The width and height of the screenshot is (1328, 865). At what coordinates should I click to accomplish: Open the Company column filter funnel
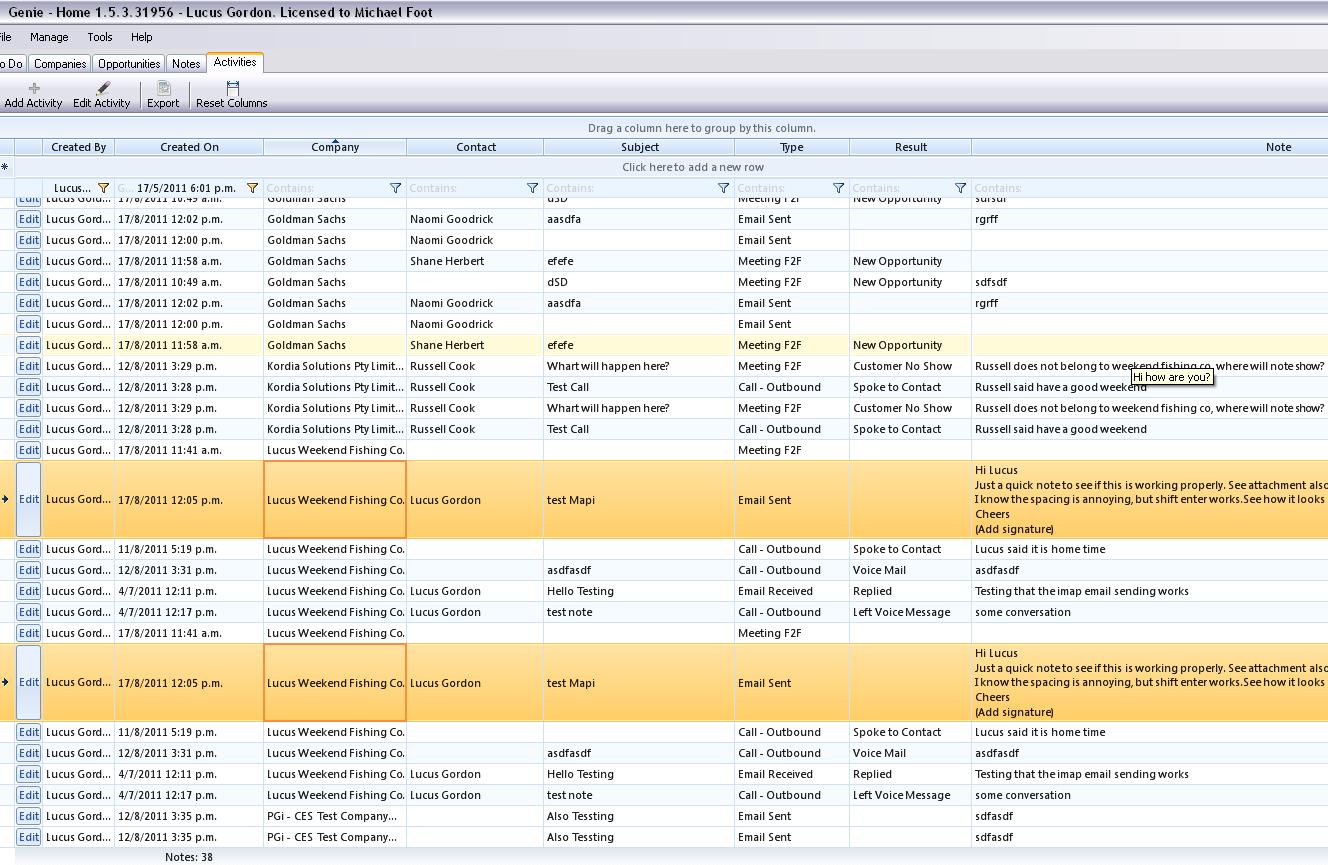[395, 188]
